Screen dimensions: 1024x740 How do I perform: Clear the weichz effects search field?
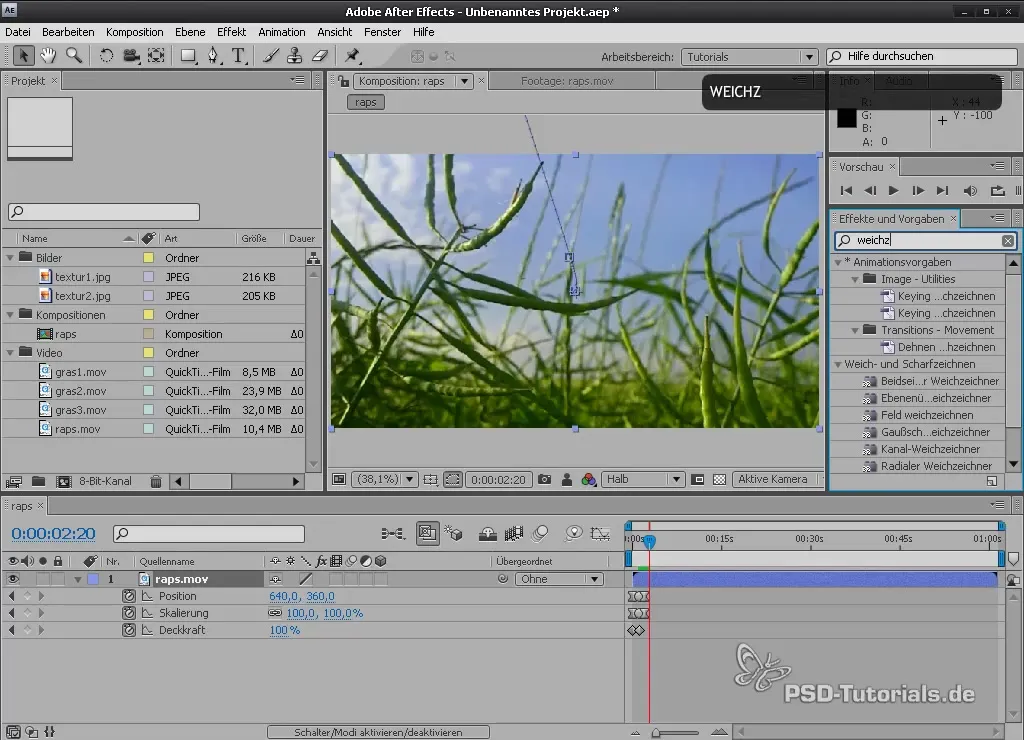tap(1008, 241)
